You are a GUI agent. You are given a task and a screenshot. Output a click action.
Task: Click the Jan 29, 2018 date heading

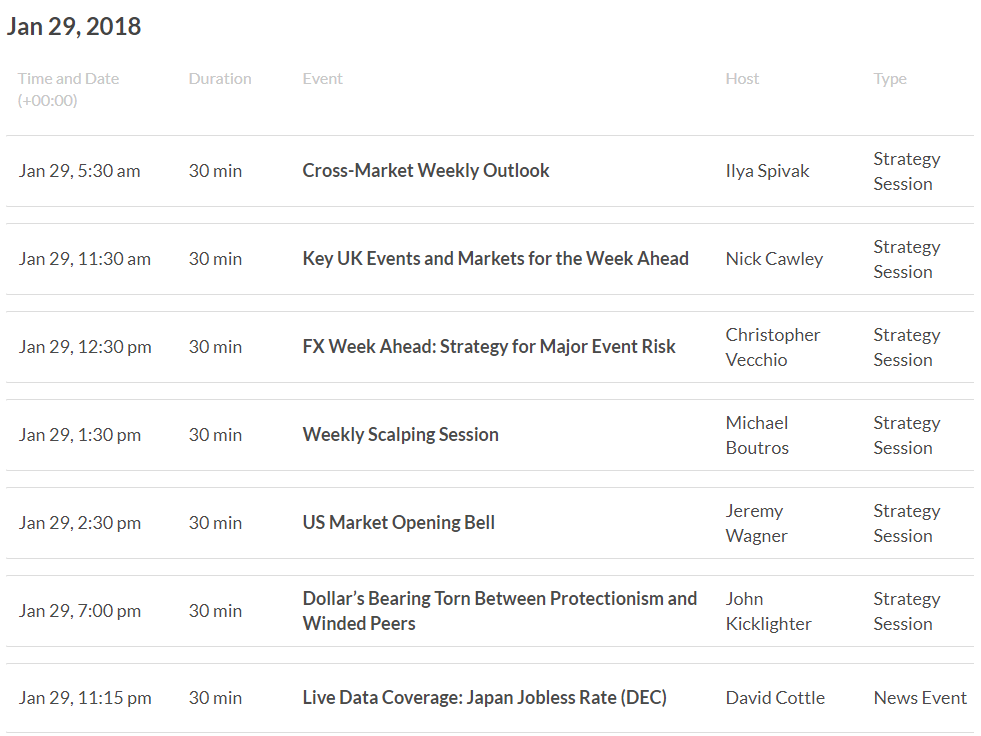[74, 26]
